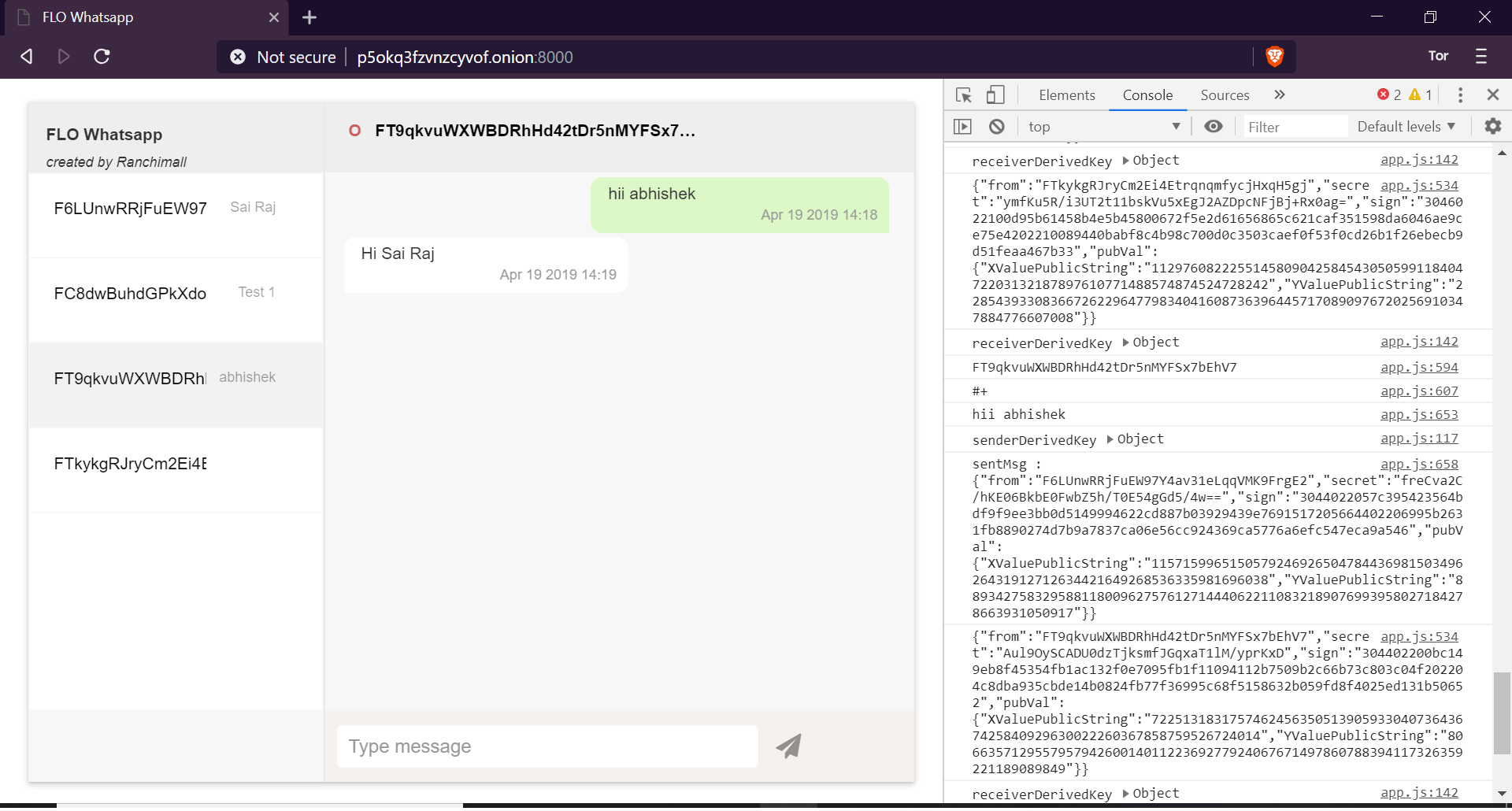Show the console sidebar panel
This screenshot has width=1512, height=811.
962,126
